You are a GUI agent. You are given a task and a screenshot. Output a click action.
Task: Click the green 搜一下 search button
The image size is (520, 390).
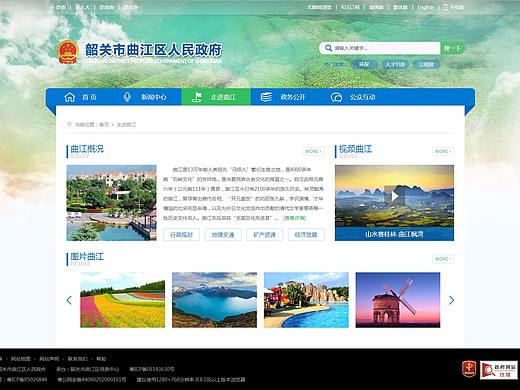click(452, 48)
